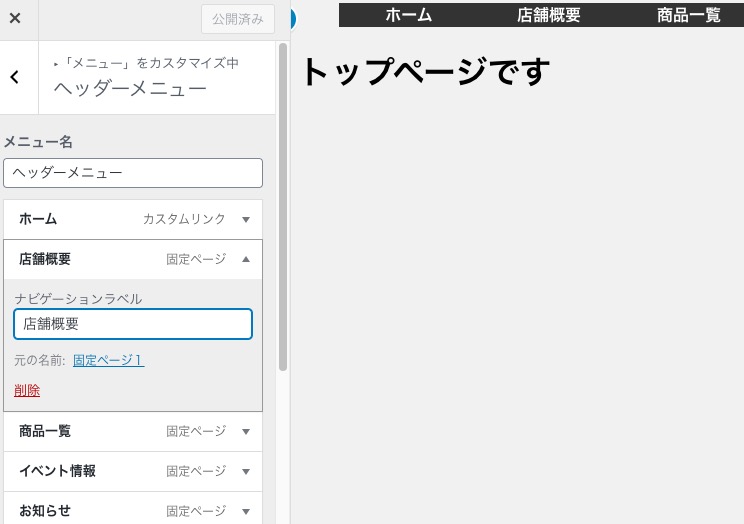This screenshot has height=524, width=744.
Task: Click the blue edit shortcut circle in the preview
Action: pyautogui.click(x=292, y=18)
